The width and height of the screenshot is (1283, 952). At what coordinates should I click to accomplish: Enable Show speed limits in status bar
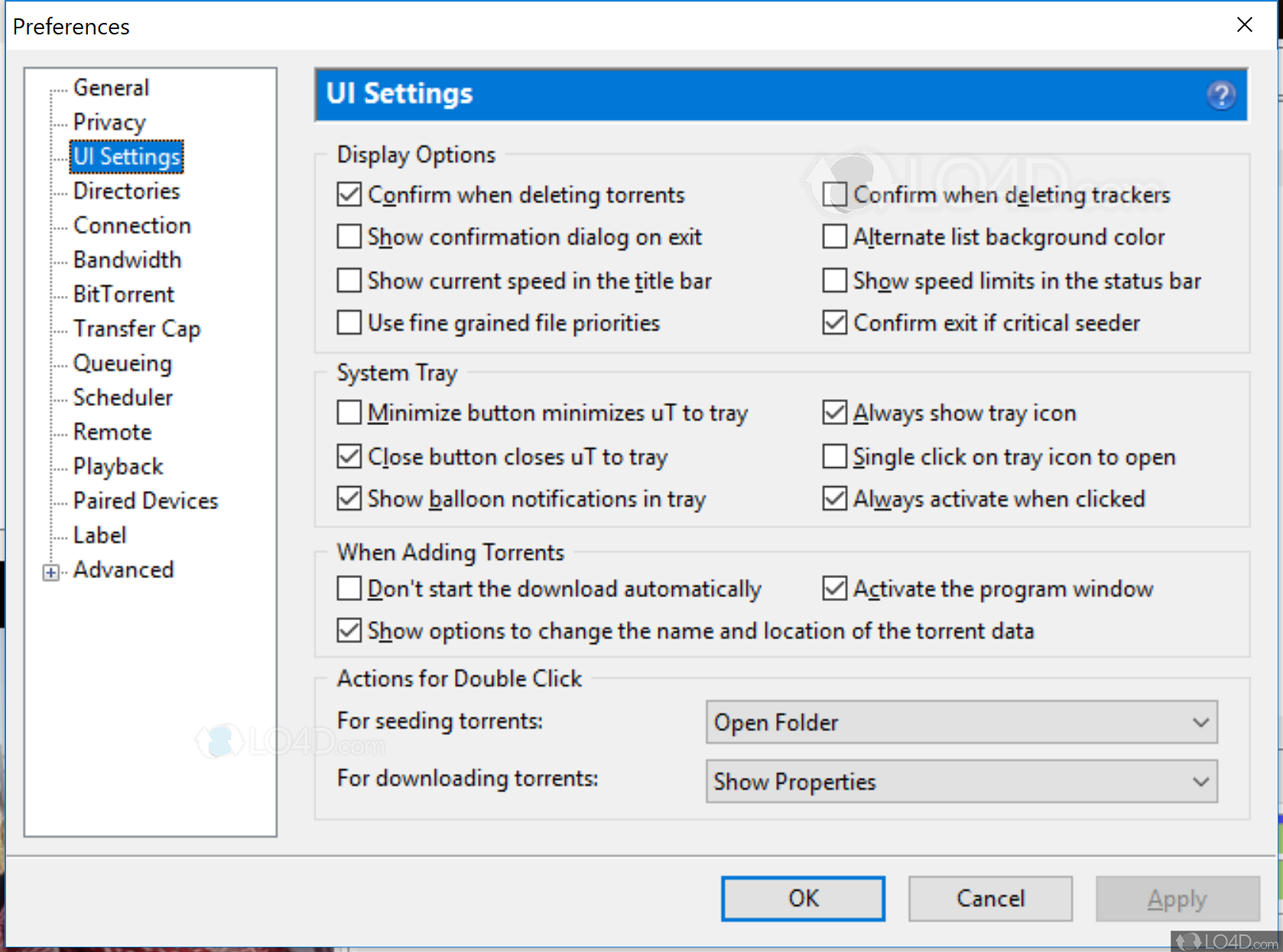click(835, 281)
